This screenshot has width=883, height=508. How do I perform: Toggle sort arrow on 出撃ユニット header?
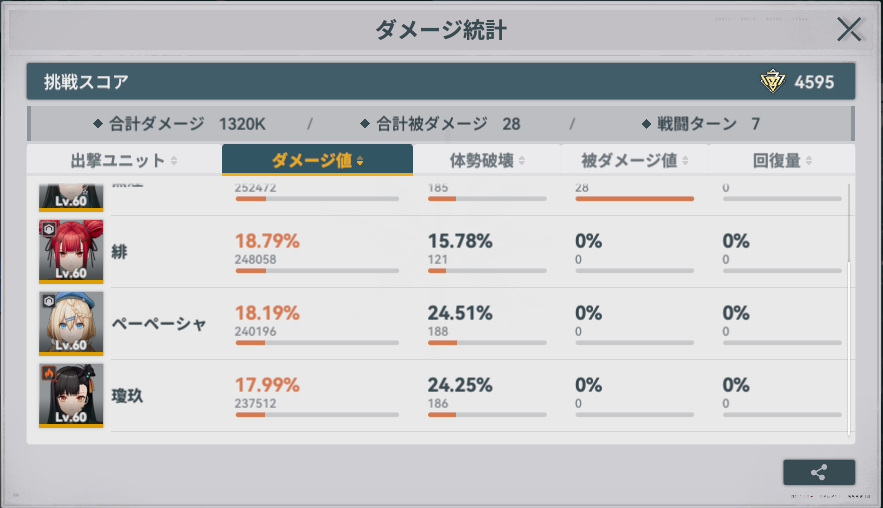[174, 161]
